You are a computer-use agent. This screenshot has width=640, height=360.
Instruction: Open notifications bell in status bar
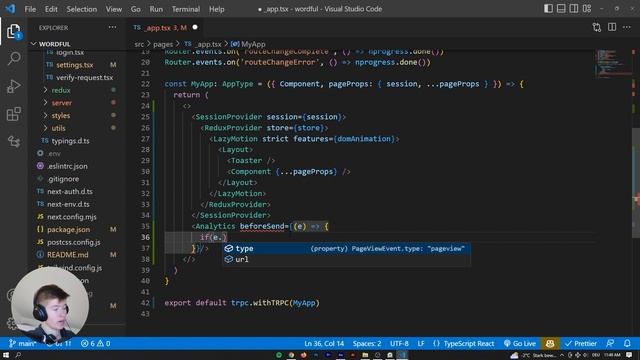pyautogui.click(x=627, y=343)
